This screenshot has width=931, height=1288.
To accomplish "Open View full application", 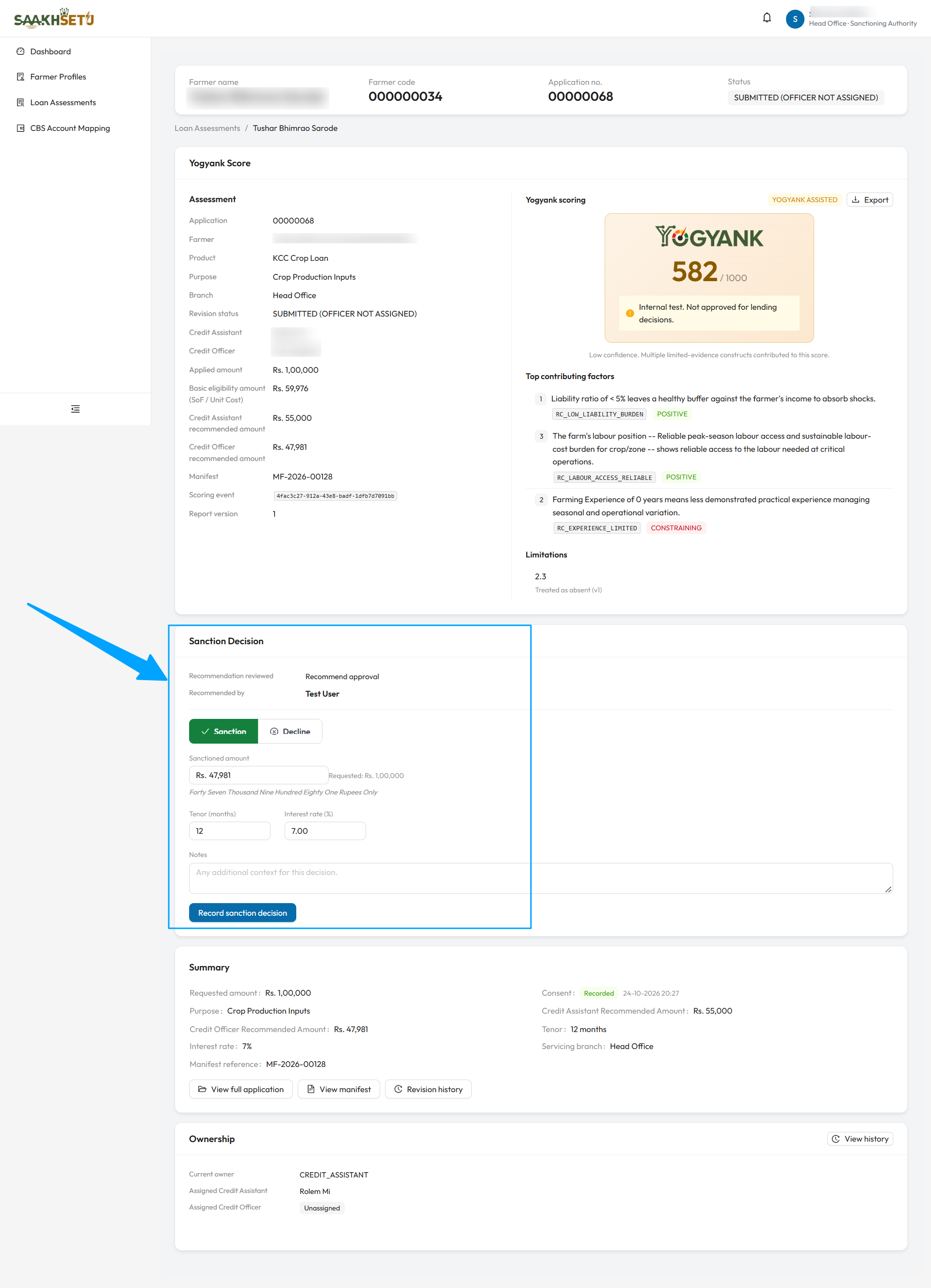I will pos(241,1089).
